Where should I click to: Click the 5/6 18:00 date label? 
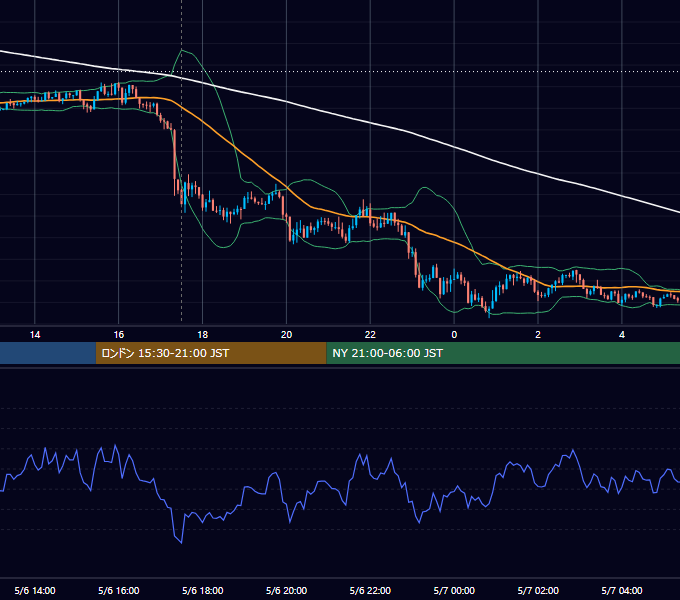203,590
